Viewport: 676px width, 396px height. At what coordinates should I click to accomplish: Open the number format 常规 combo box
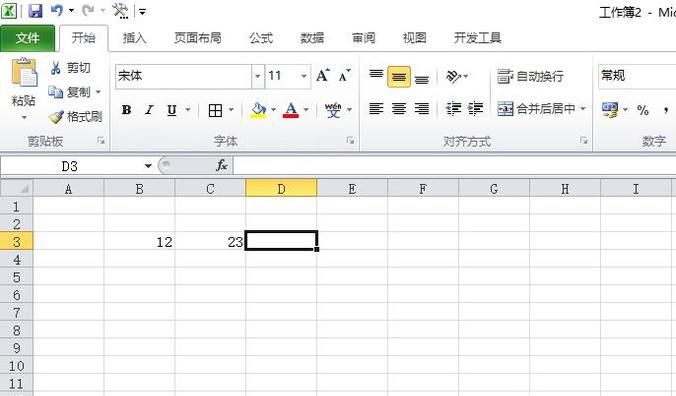[637, 76]
